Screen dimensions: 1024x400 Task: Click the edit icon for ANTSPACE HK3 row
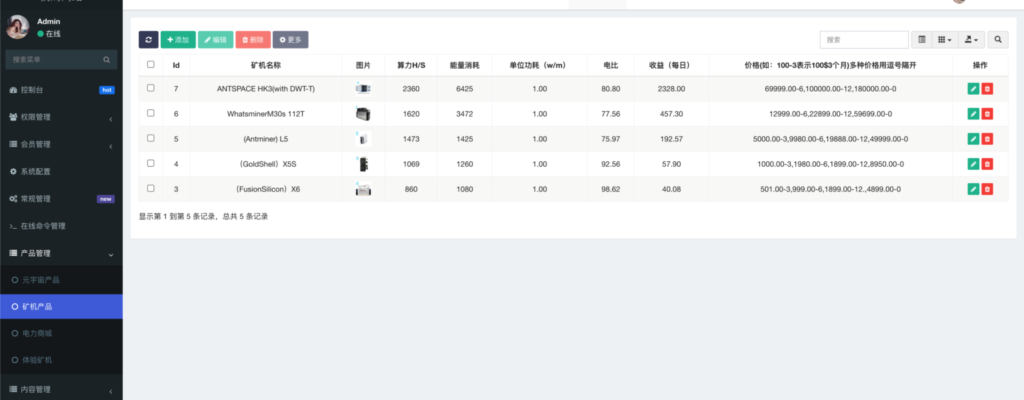[x=973, y=89]
